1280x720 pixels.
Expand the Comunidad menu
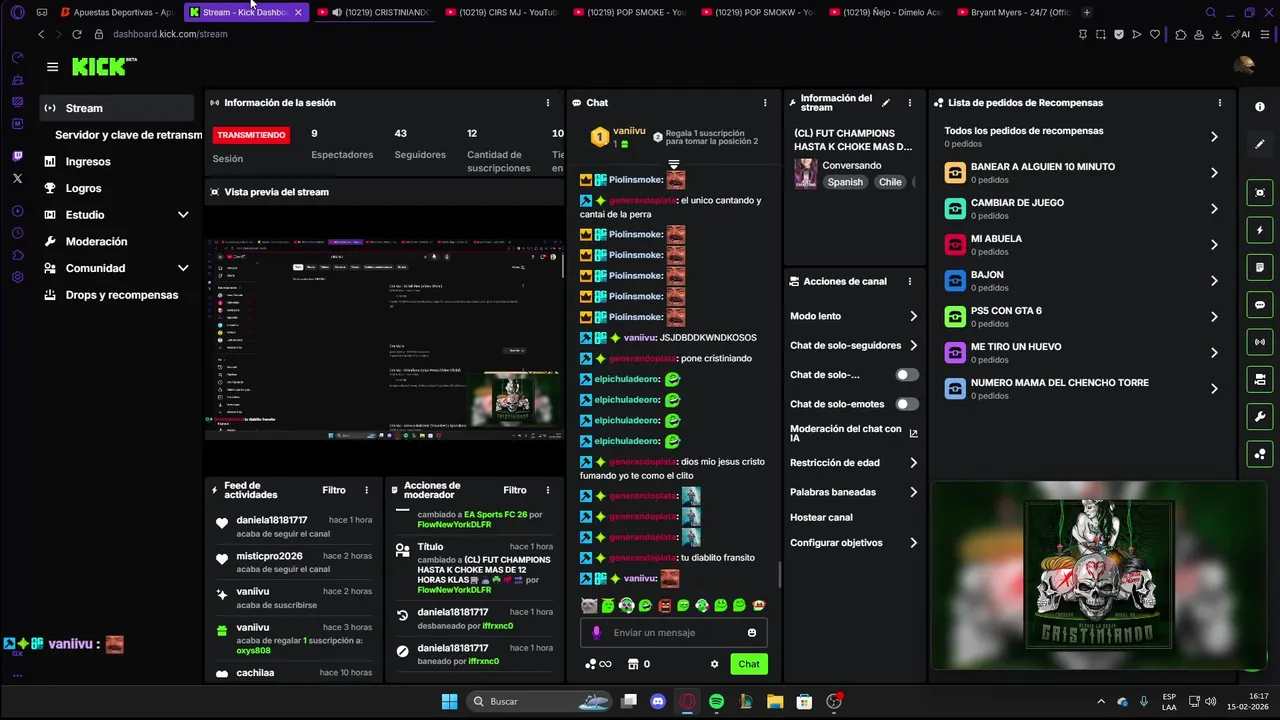[183, 268]
